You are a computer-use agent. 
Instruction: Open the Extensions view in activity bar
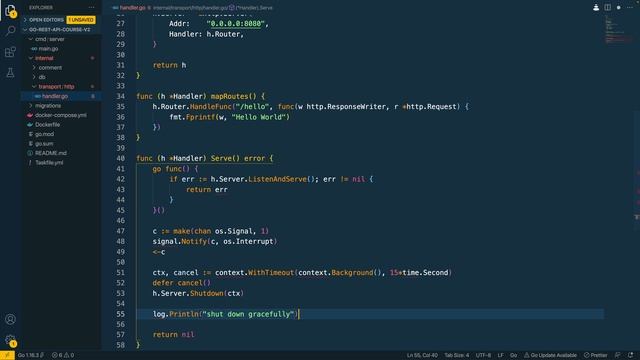(x=10, y=52)
